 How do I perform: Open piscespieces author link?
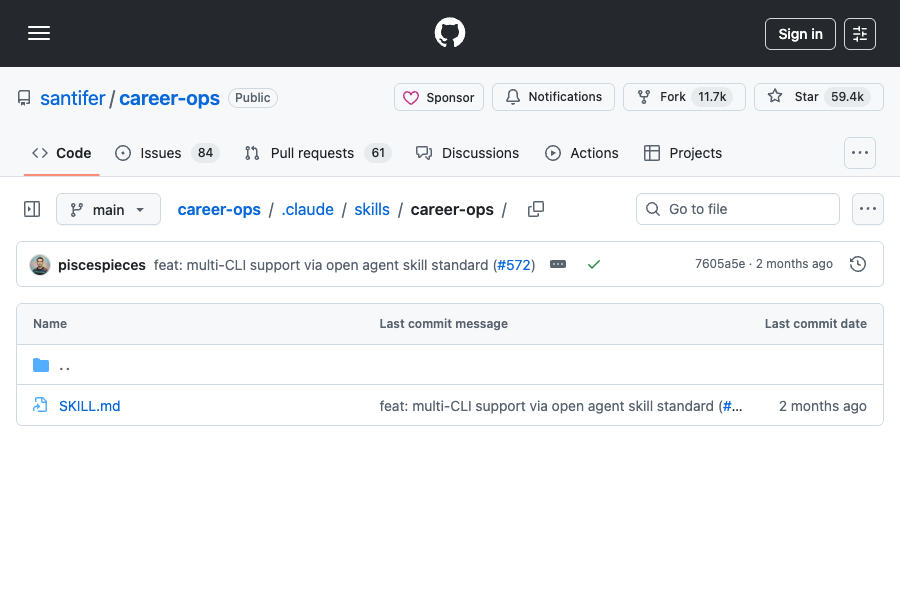tap(102, 265)
